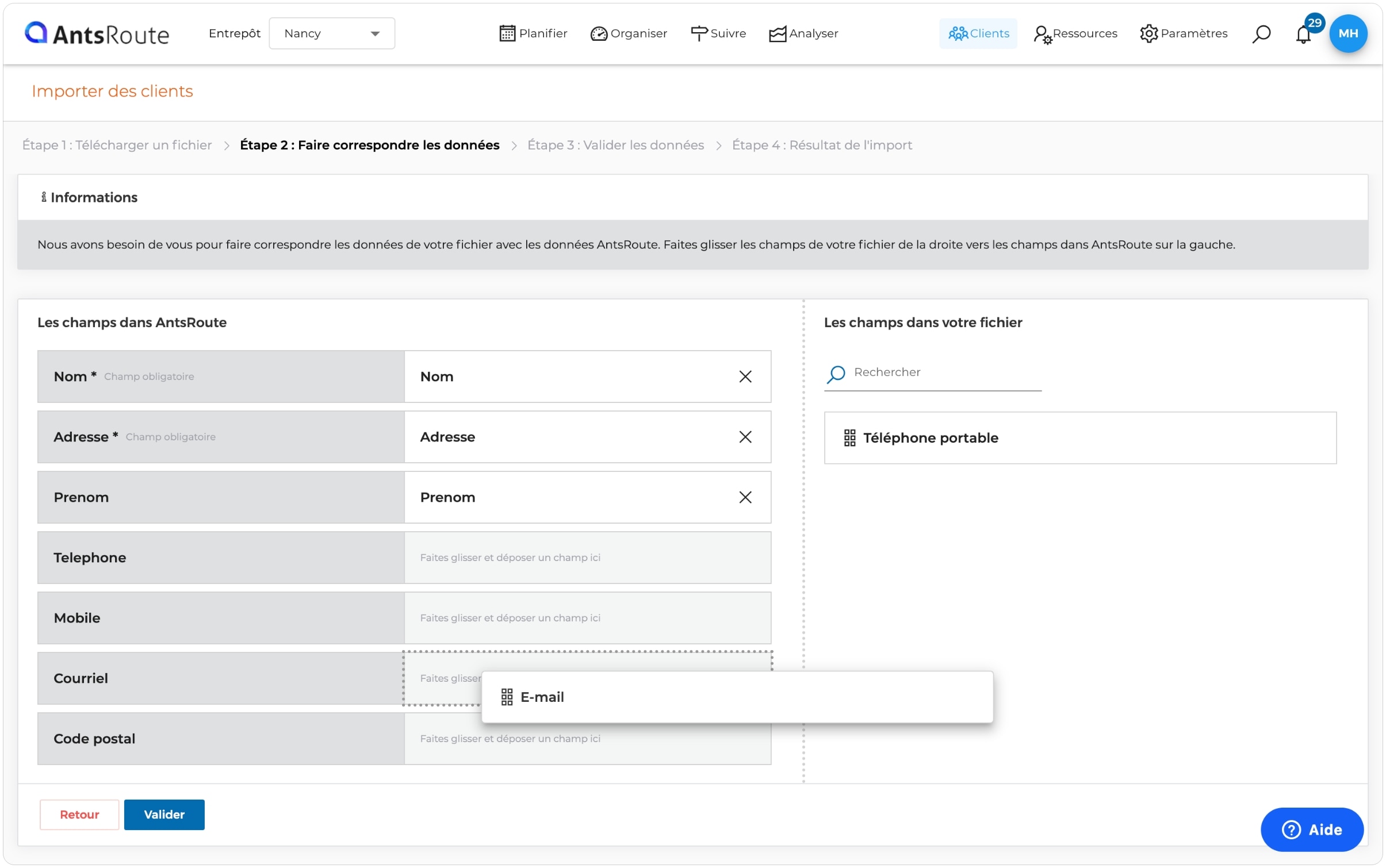Remove the mapped Prenom field

click(x=745, y=497)
